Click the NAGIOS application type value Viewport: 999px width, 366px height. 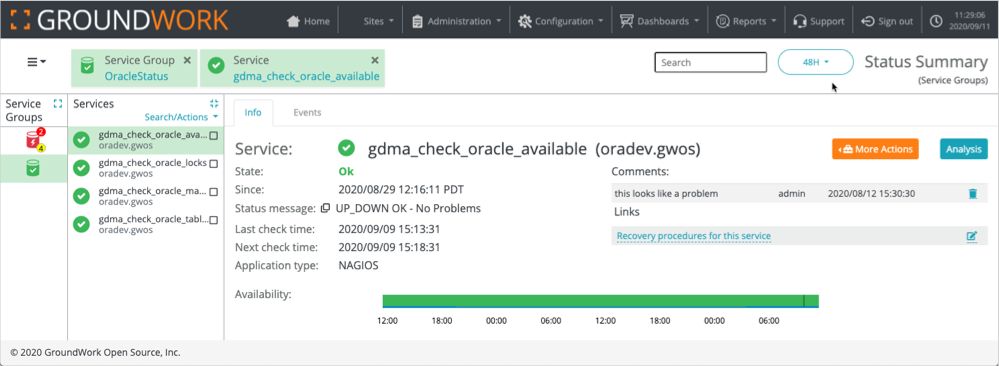(x=358, y=265)
